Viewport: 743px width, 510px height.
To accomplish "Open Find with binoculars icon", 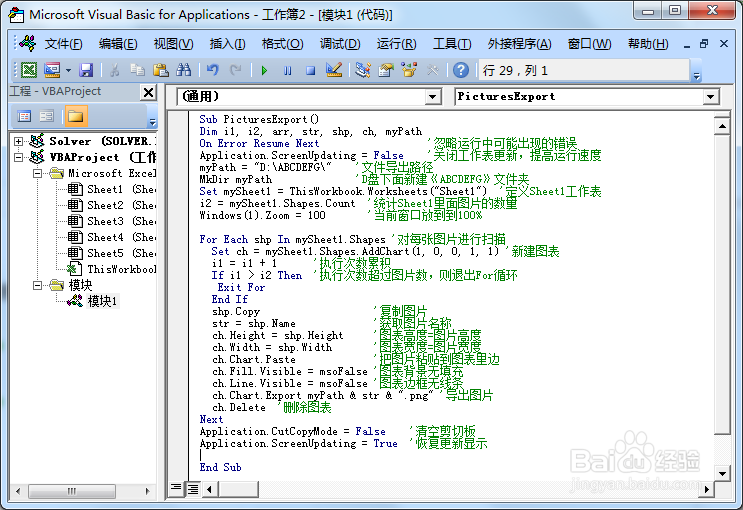I will (183, 71).
